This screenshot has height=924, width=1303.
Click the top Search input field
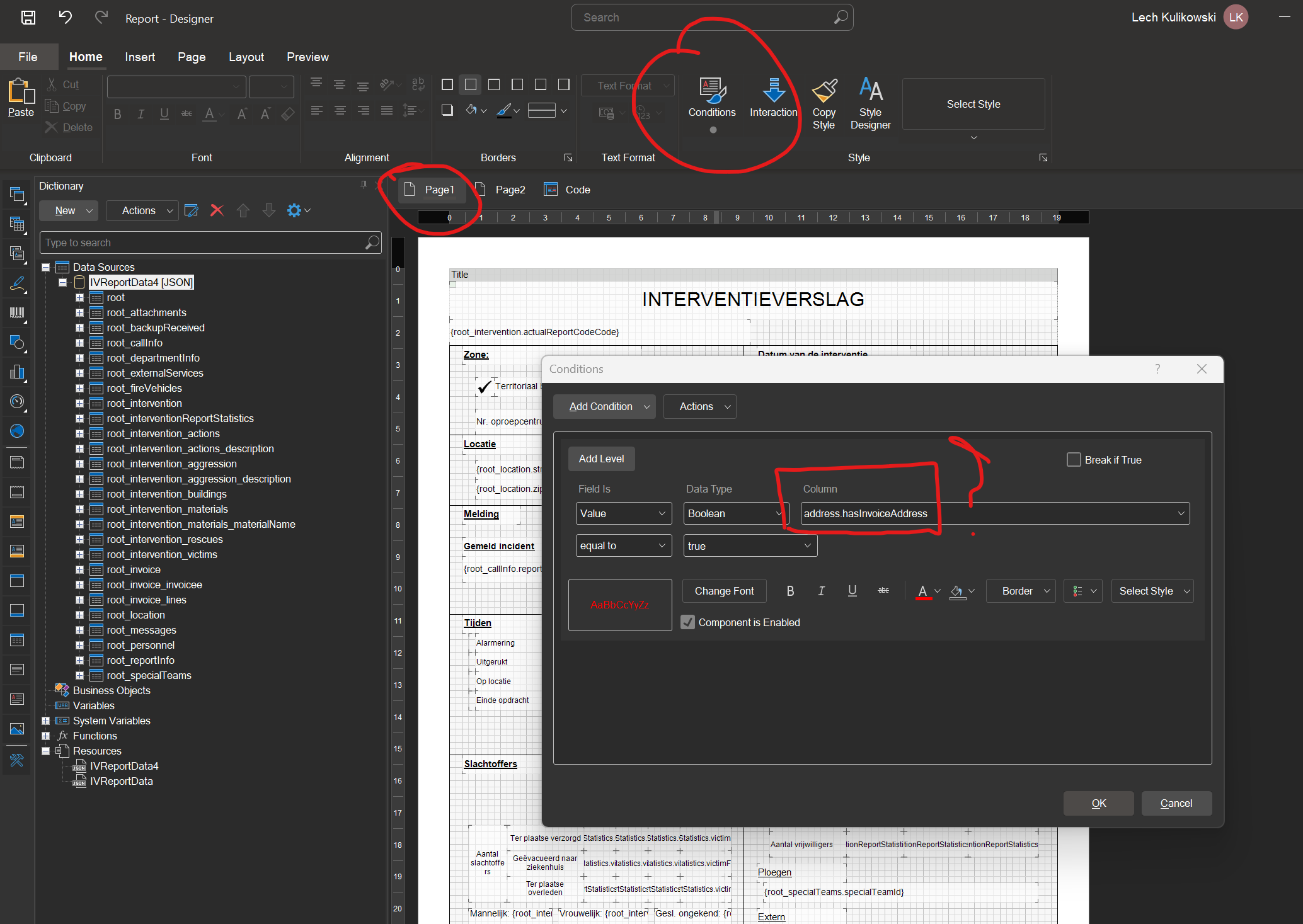point(712,18)
